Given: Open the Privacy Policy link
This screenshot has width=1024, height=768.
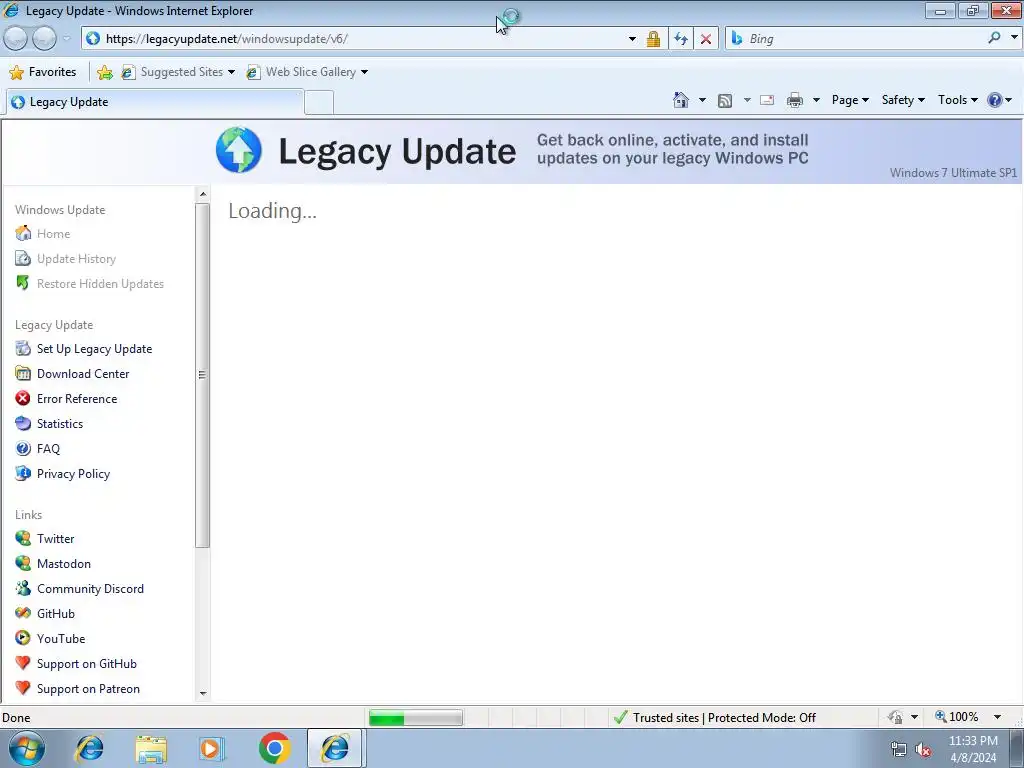Looking at the screenshot, I should point(73,473).
